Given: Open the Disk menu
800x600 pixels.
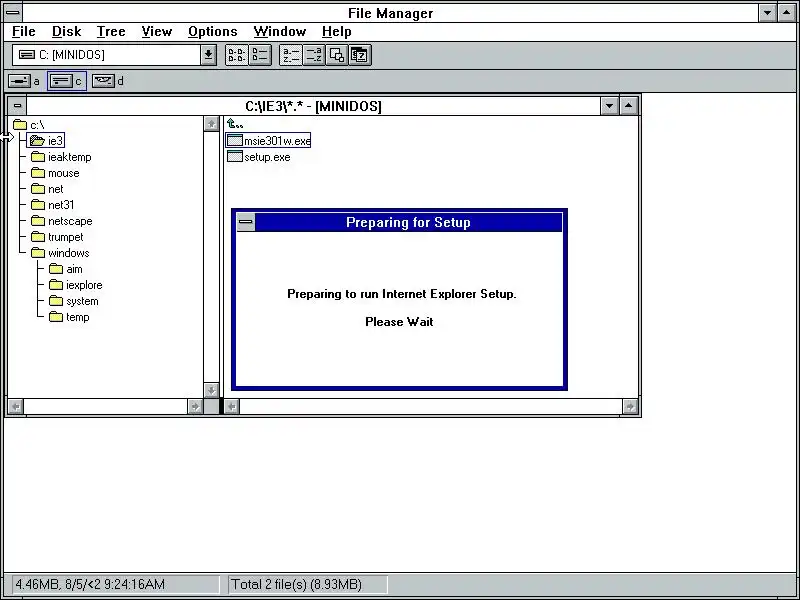Looking at the screenshot, I should tap(66, 32).
